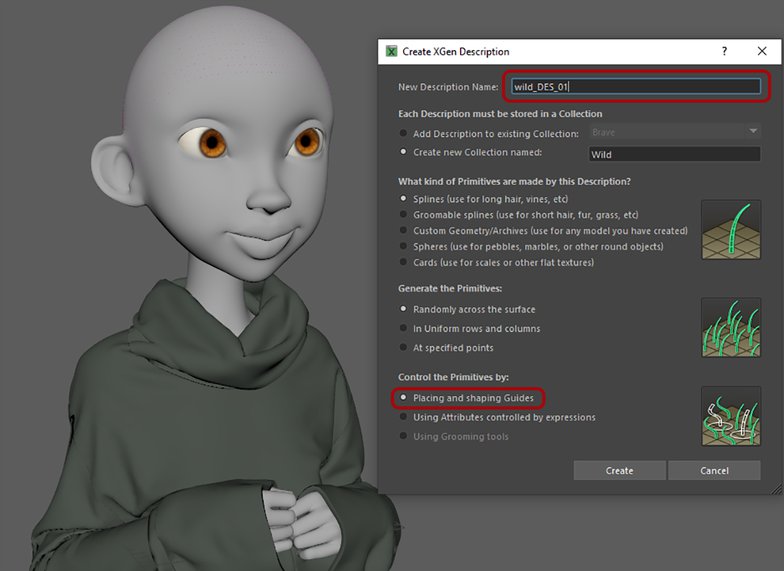Click inside the New Description Name field
The height and width of the screenshot is (571, 784).
634,87
